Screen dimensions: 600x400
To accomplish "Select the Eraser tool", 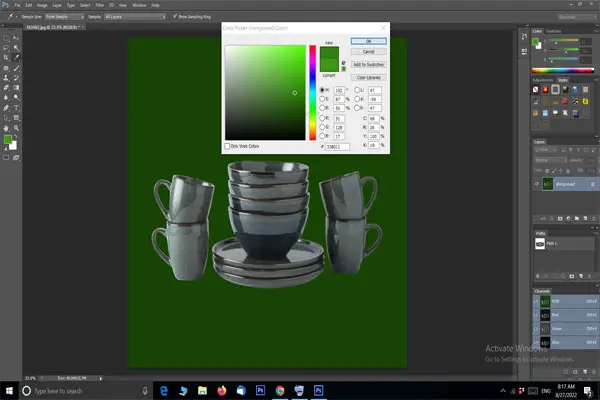I will [6, 88].
